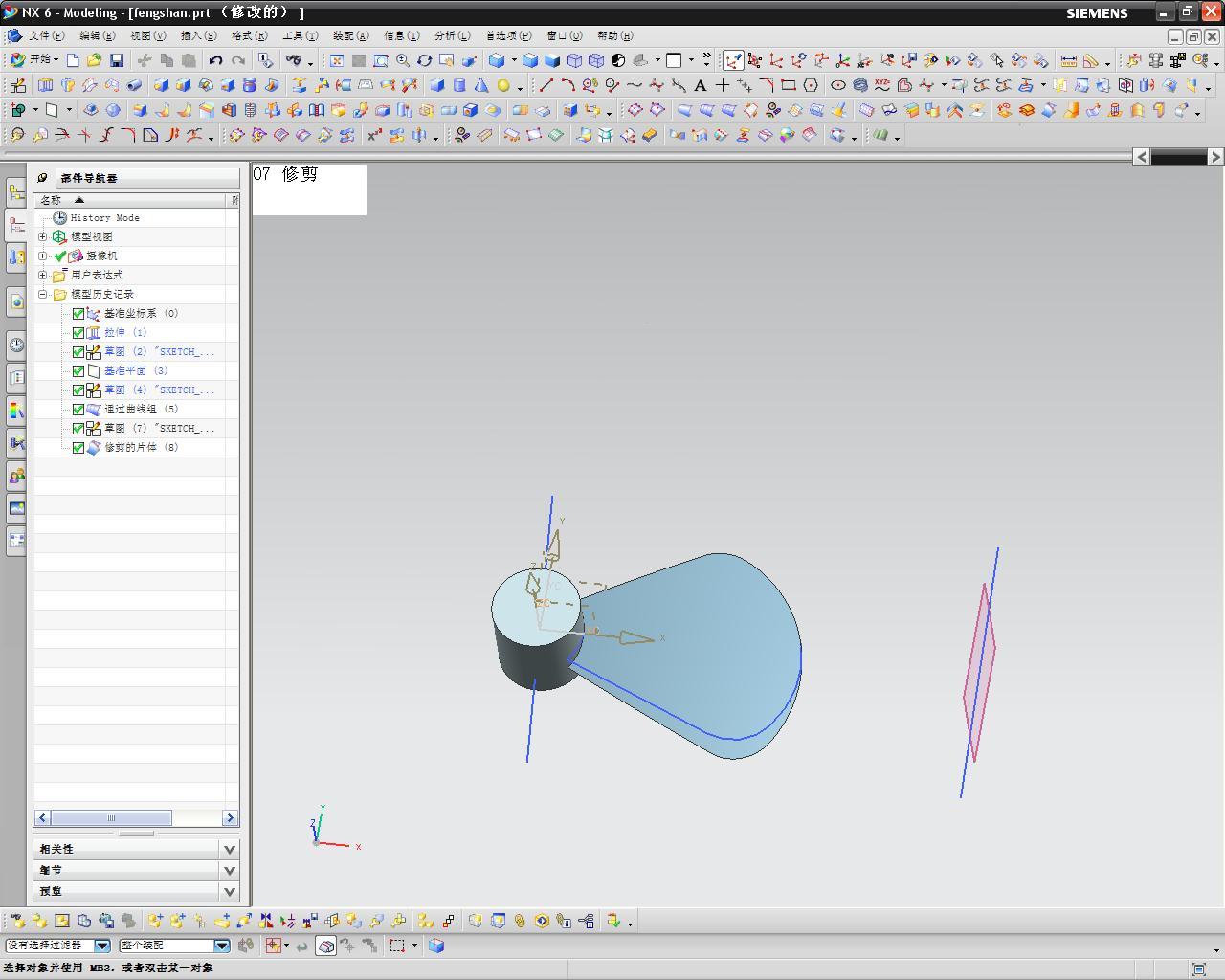The image size is (1225, 980).
Task: Click the Sketch icon in feature toolbar
Action: click(x=17, y=85)
